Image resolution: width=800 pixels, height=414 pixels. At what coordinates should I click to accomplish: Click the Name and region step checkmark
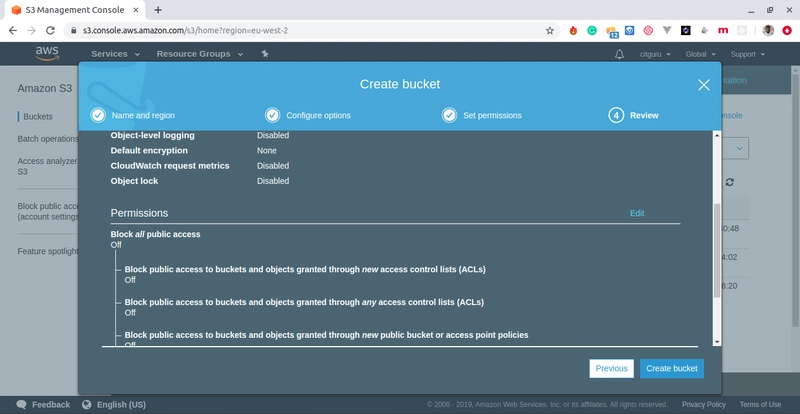coord(98,115)
